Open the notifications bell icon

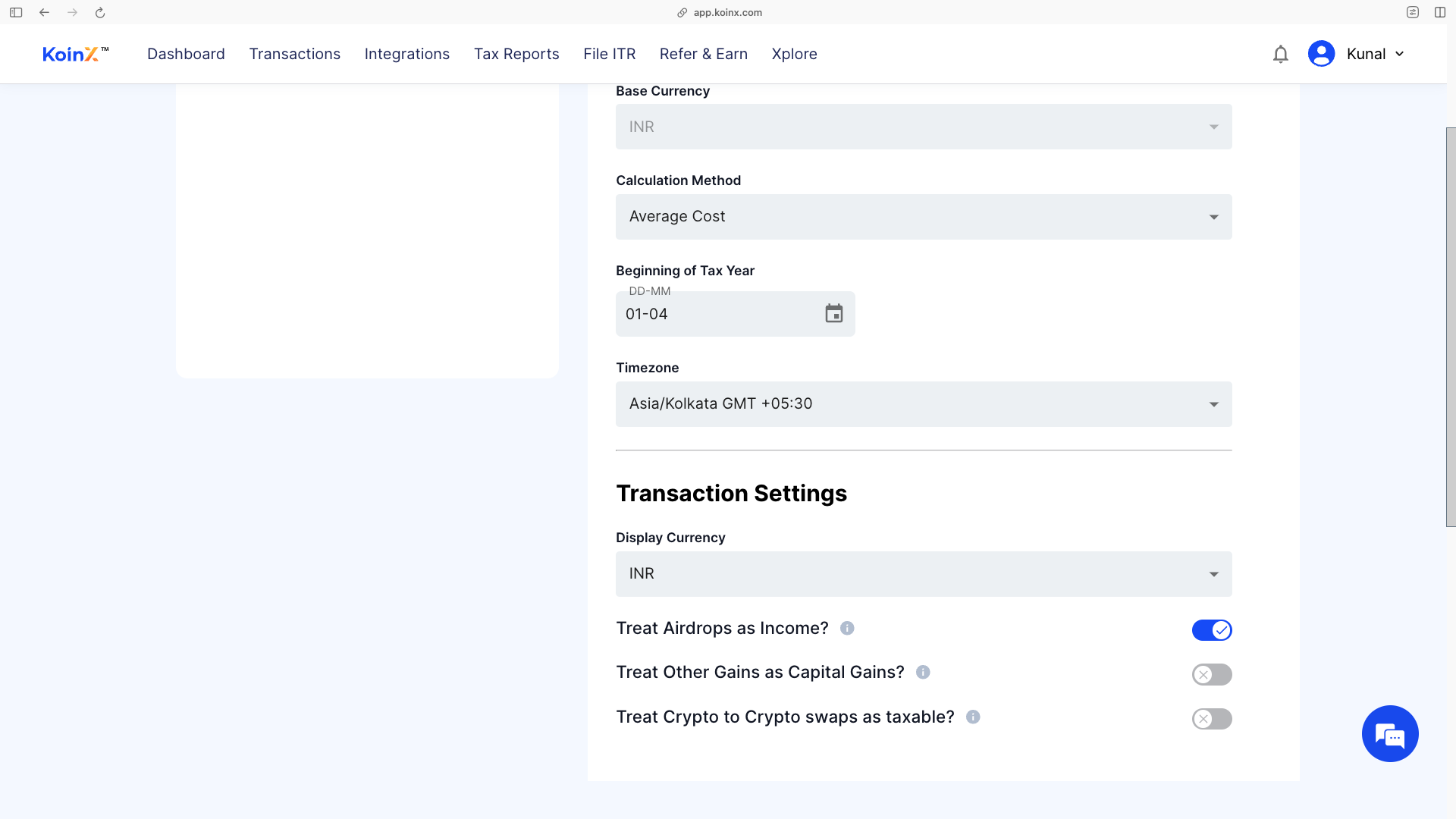click(x=1282, y=54)
